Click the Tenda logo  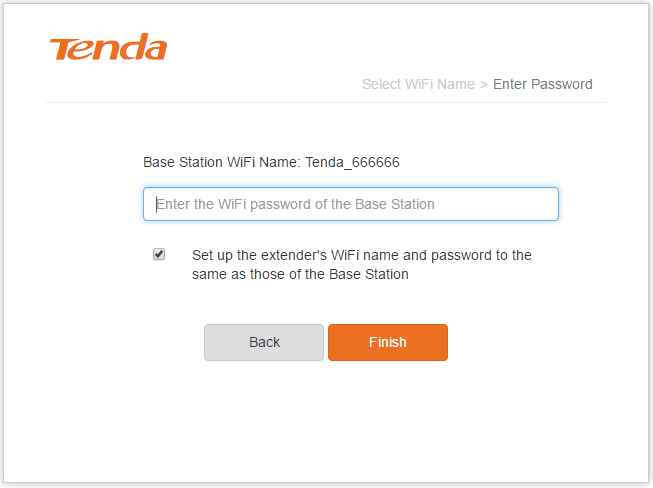[x=108, y=48]
